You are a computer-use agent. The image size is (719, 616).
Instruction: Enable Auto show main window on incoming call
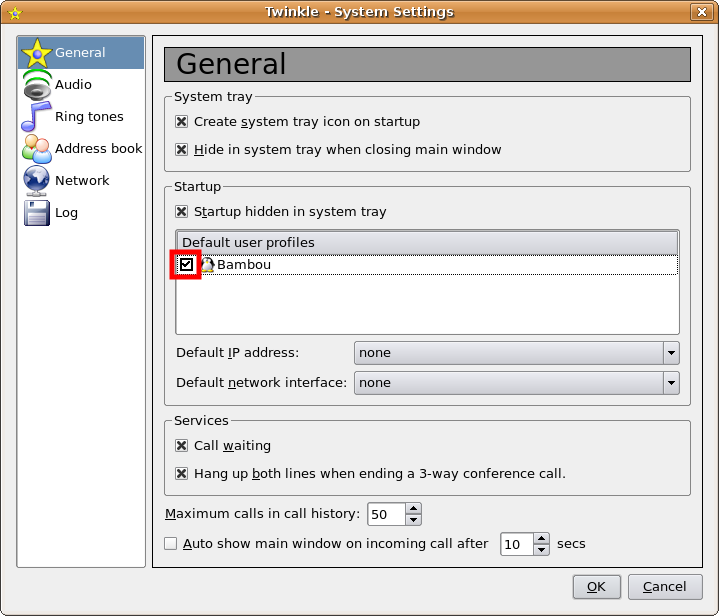point(171,544)
